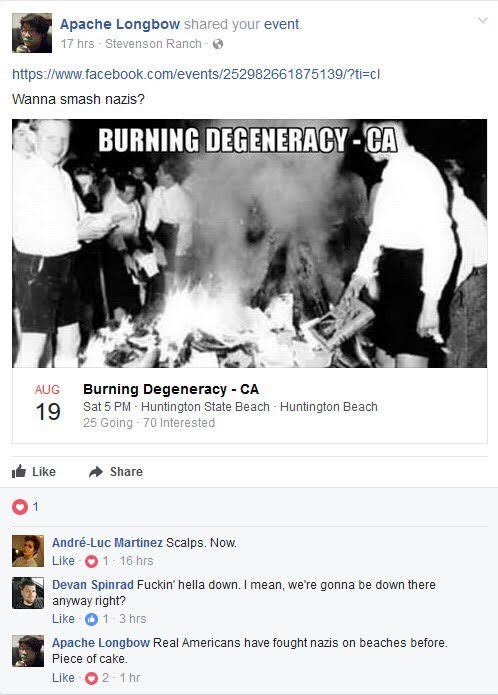Open Devan Spinrad's avatar
This screenshot has height=695, width=498.
pos(28,593)
